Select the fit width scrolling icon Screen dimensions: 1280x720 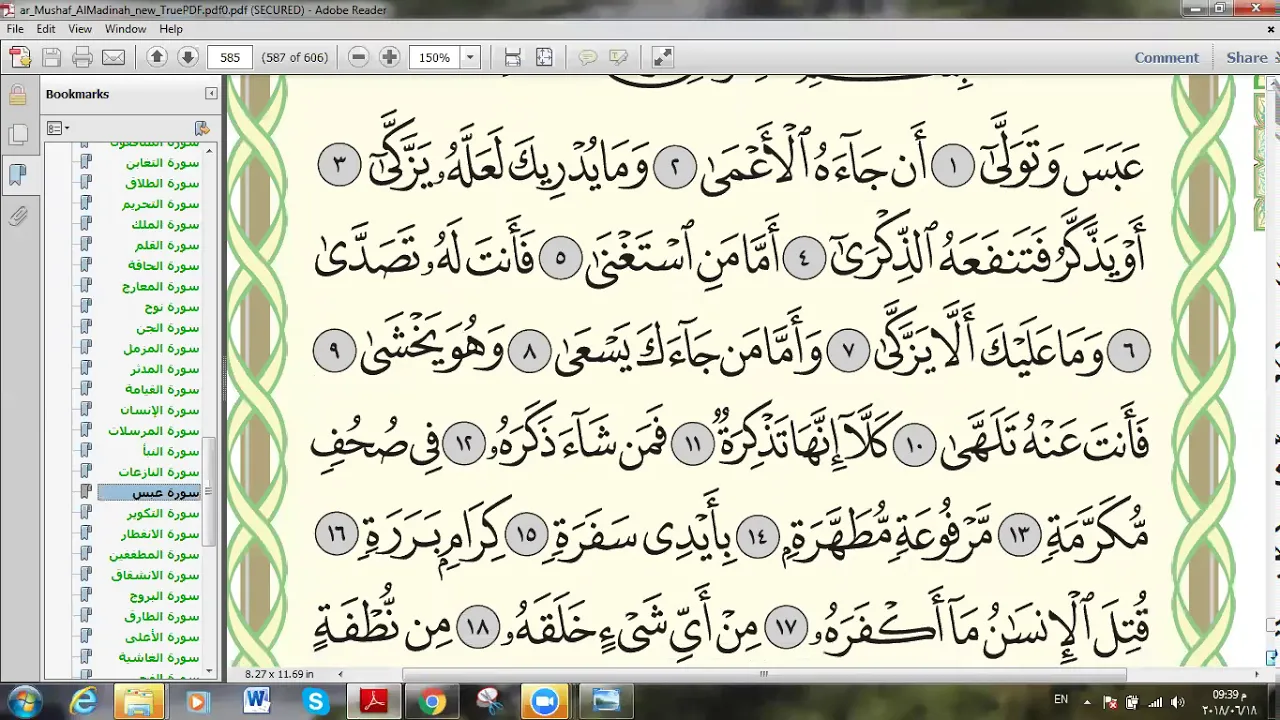(513, 57)
